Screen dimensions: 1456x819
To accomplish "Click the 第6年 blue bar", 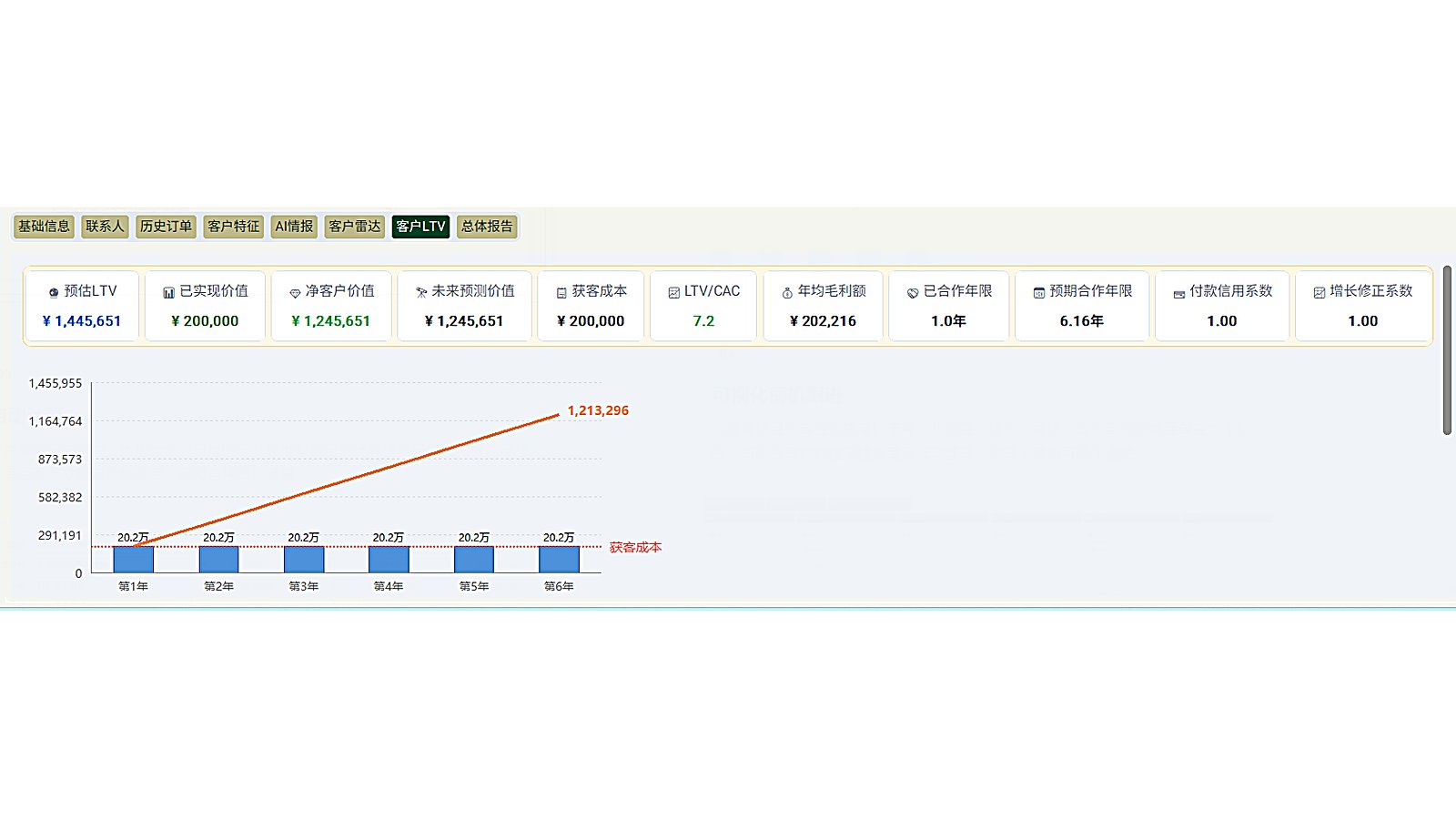I will pyautogui.click(x=559, y=559).
